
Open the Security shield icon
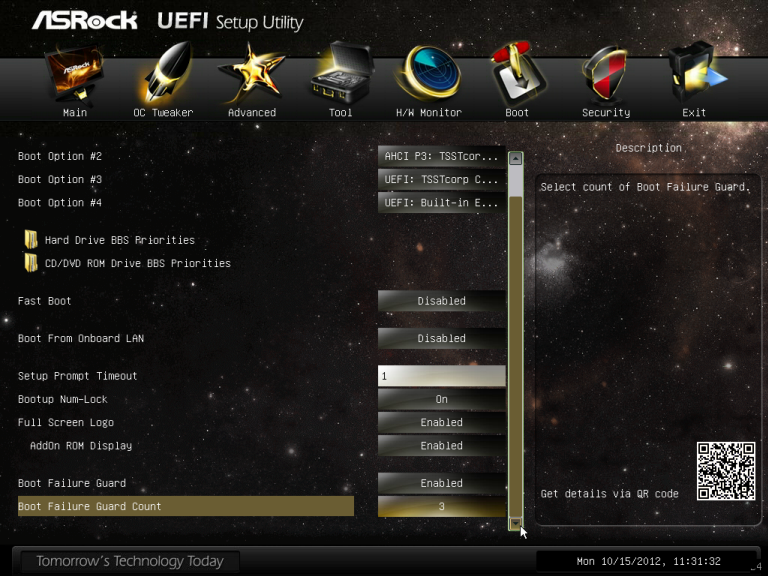[606, 73]
